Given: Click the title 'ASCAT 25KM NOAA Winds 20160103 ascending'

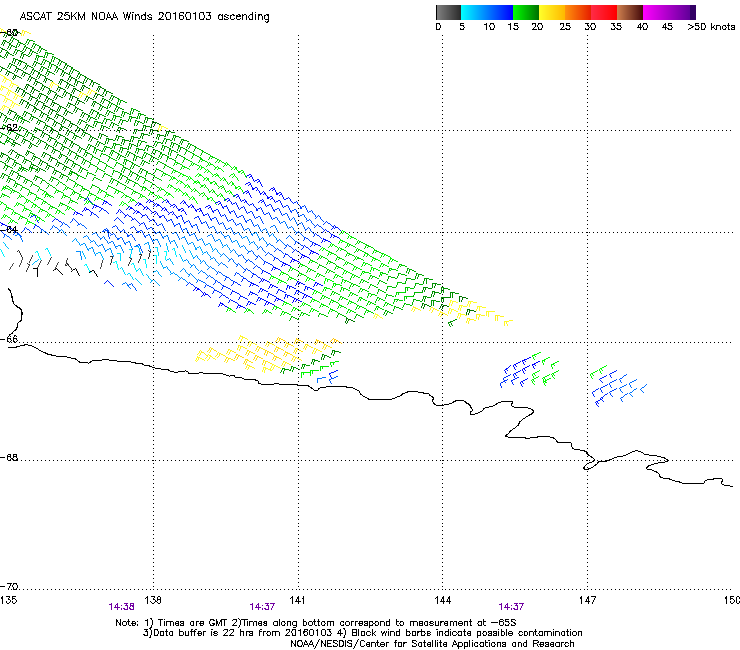Looking at the screenshot, I should point(144,17).
